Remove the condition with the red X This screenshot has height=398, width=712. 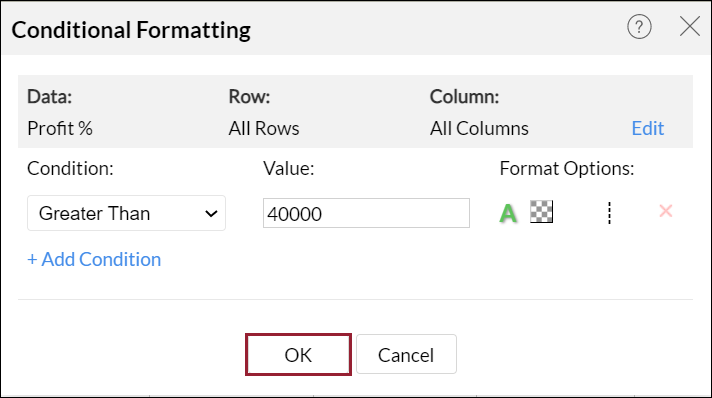pyautogui.click(x=666, y=211)
